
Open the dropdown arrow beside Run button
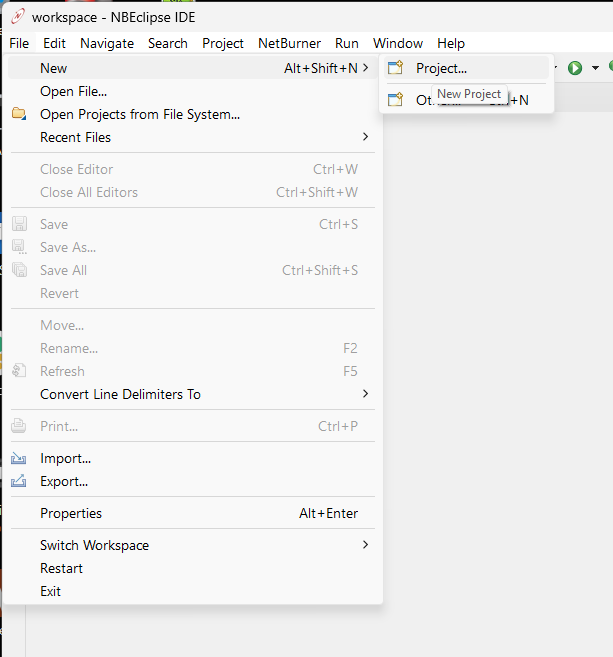(x=595, y=68)
